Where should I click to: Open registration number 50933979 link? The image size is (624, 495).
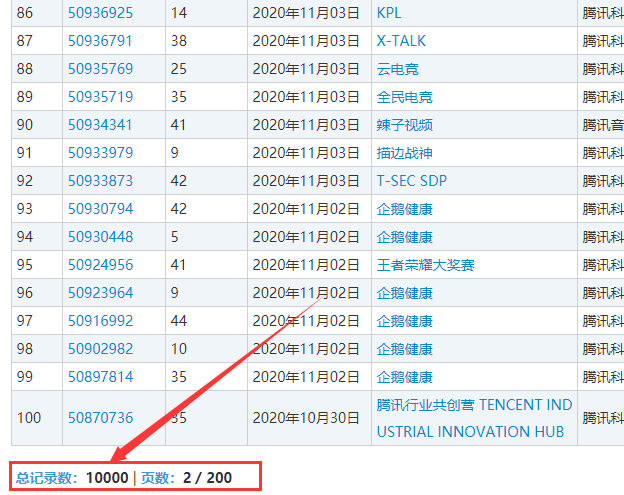tap(100, 153)
